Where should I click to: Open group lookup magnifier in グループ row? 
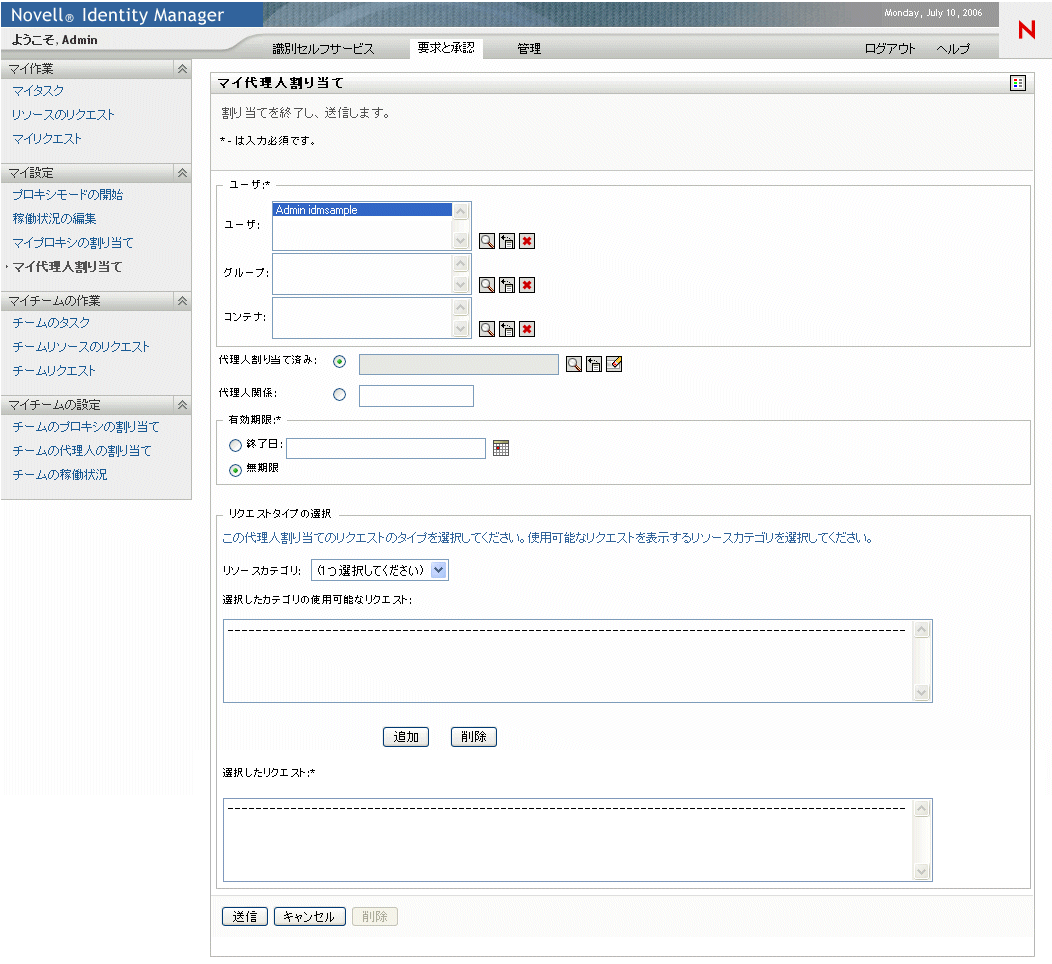[x=487, y=285]
